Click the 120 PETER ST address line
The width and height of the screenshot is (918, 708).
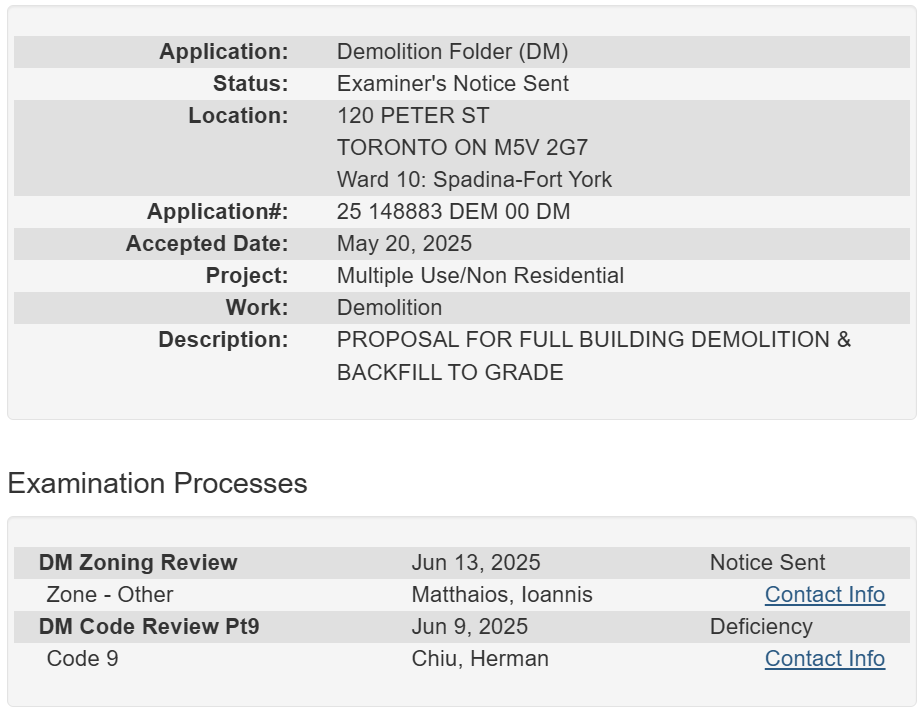(x=413, y=116)
